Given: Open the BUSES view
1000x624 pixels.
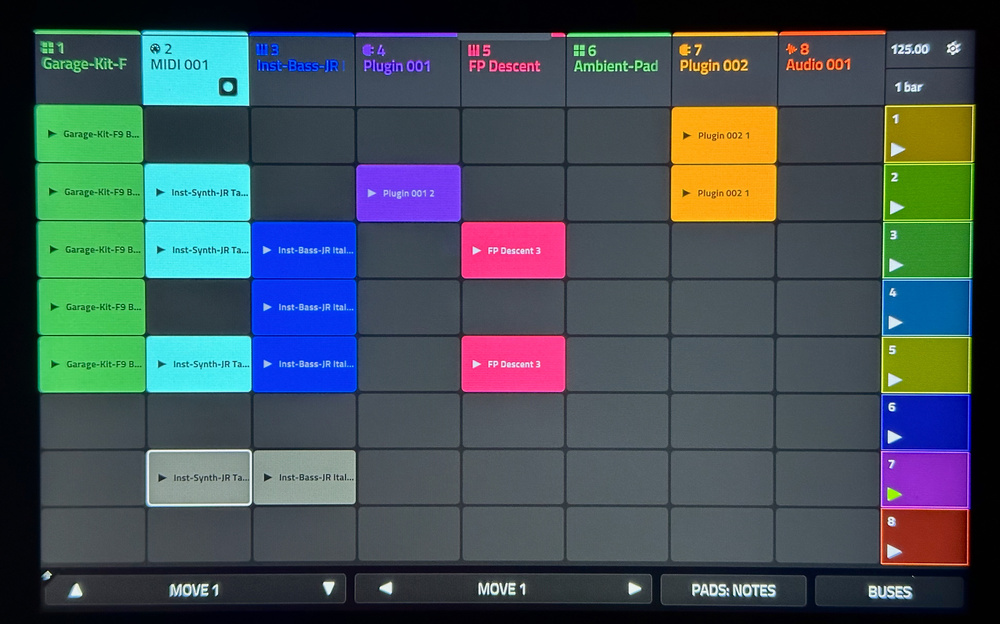Looking at the screenshot, I should [x=889, y=591].
